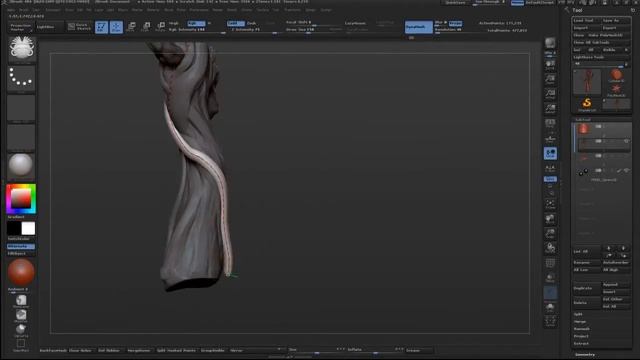The image size is (640, 360).
Task: Select the red sphere tool thumbnail
Action: pos(616,76)
